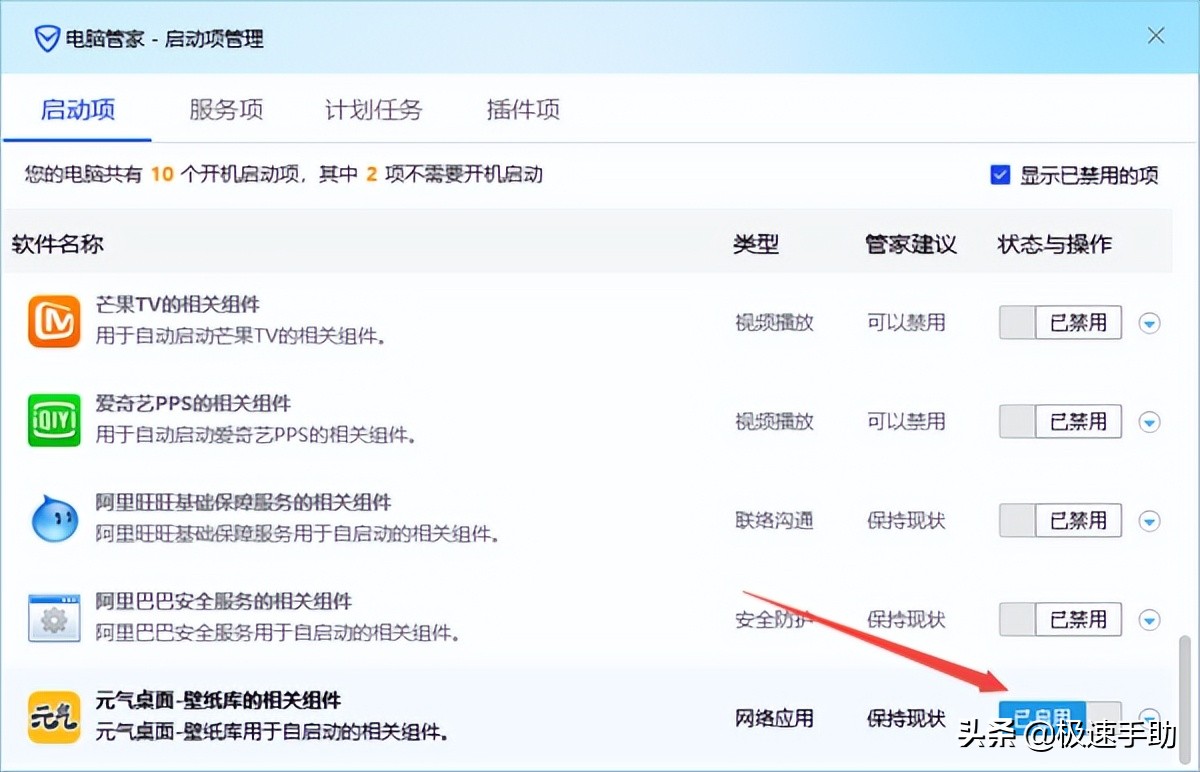Open dropdown arrow for 爱奇艺PPS entry
The height and width of the screenshot is (772, 1200).
coord(1149,421)
